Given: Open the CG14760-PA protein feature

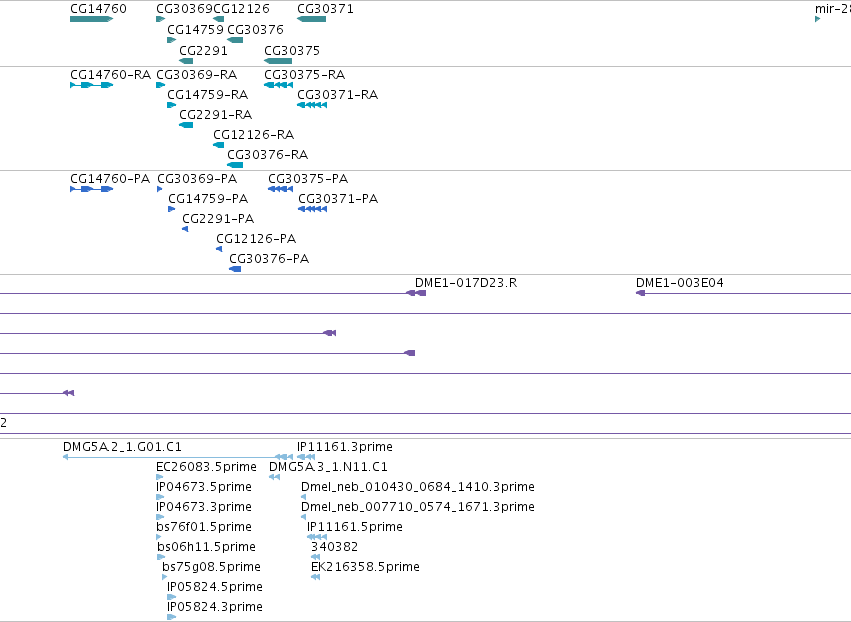Looking at the screenshot, I should pos(91,189).
